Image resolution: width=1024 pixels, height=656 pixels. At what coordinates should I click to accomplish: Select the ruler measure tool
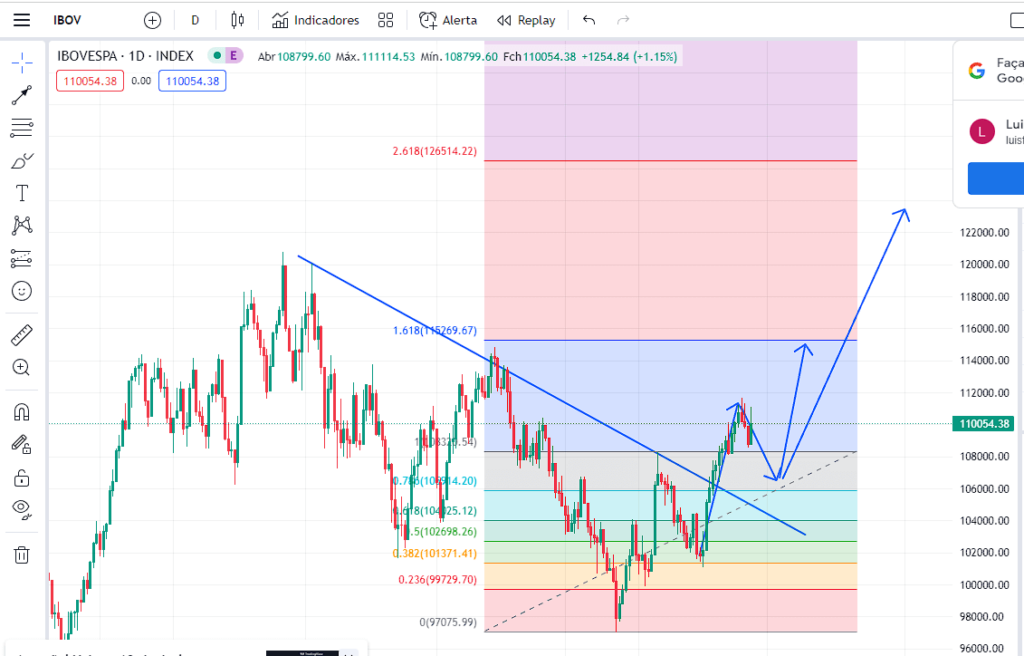(x=21, y=334)
